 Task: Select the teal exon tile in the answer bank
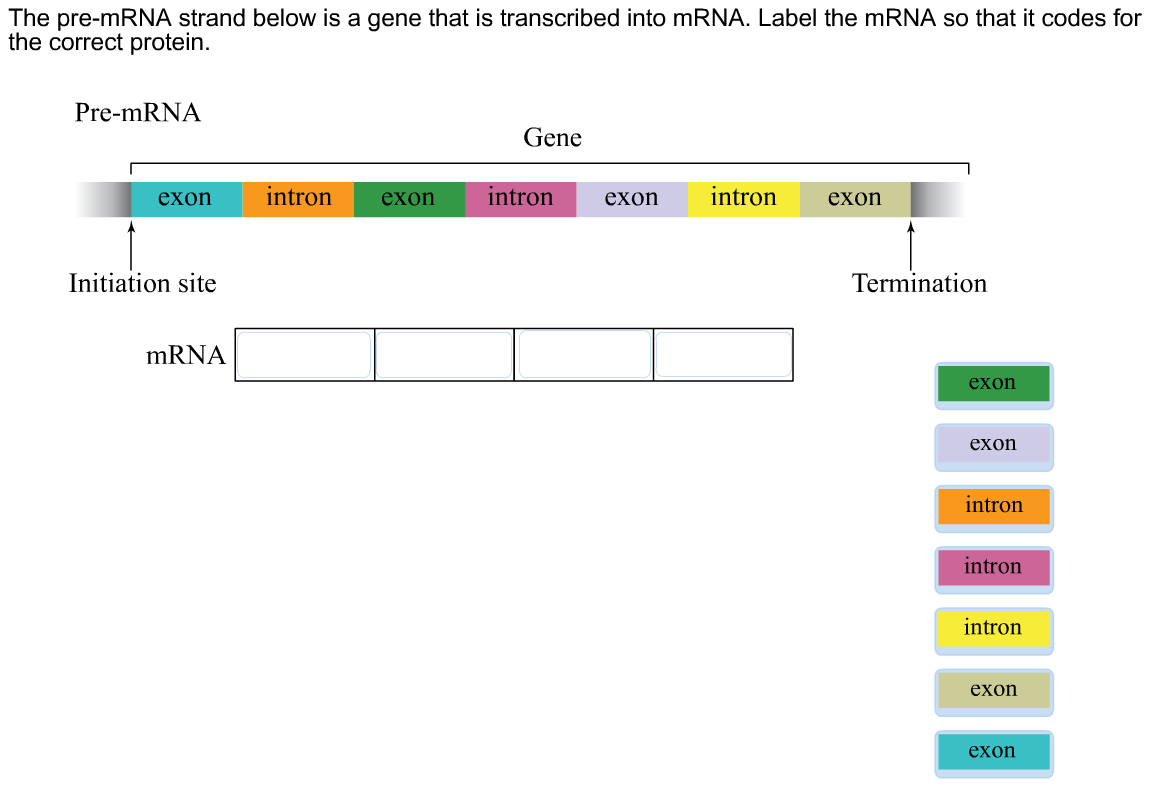pos(993,752)
